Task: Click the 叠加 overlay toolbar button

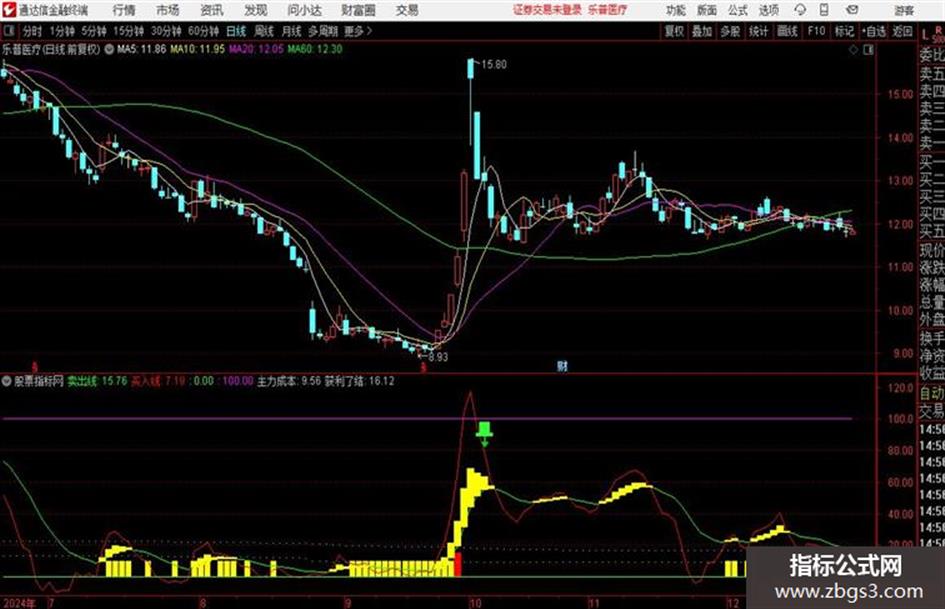Action: 702,31
